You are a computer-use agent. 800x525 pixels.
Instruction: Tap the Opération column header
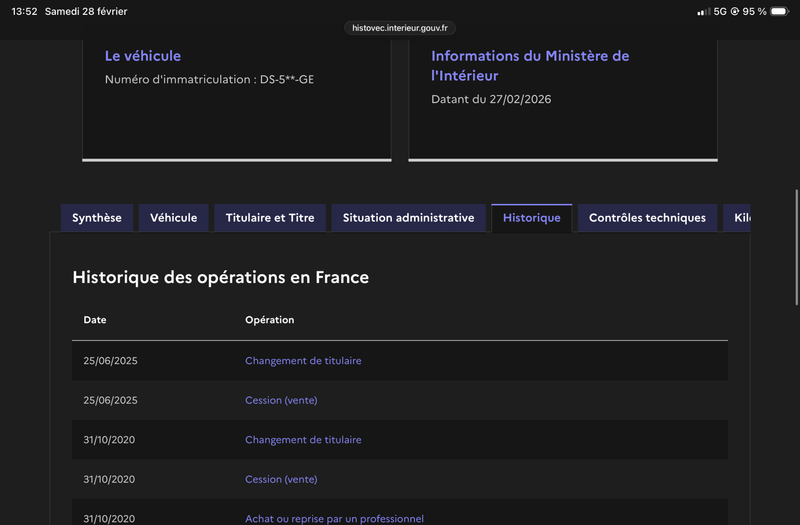tap(270, 320)
